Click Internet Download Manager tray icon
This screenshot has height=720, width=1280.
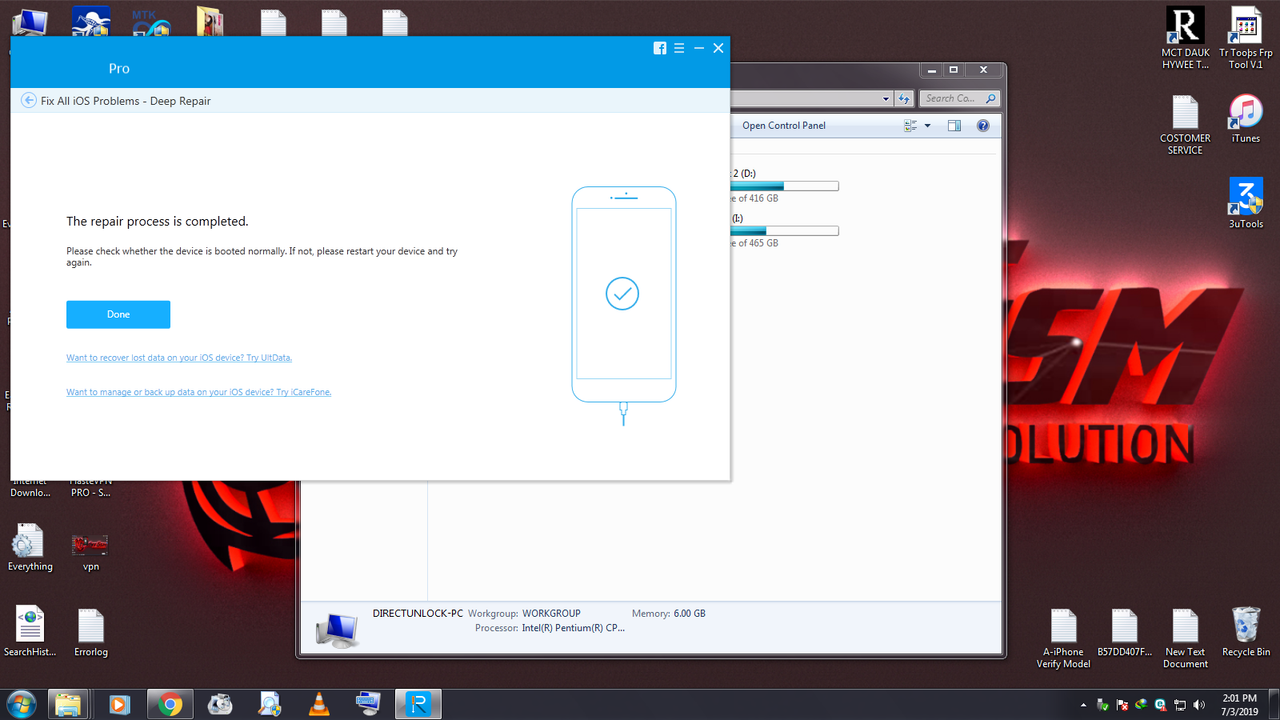coord(1141,705)
